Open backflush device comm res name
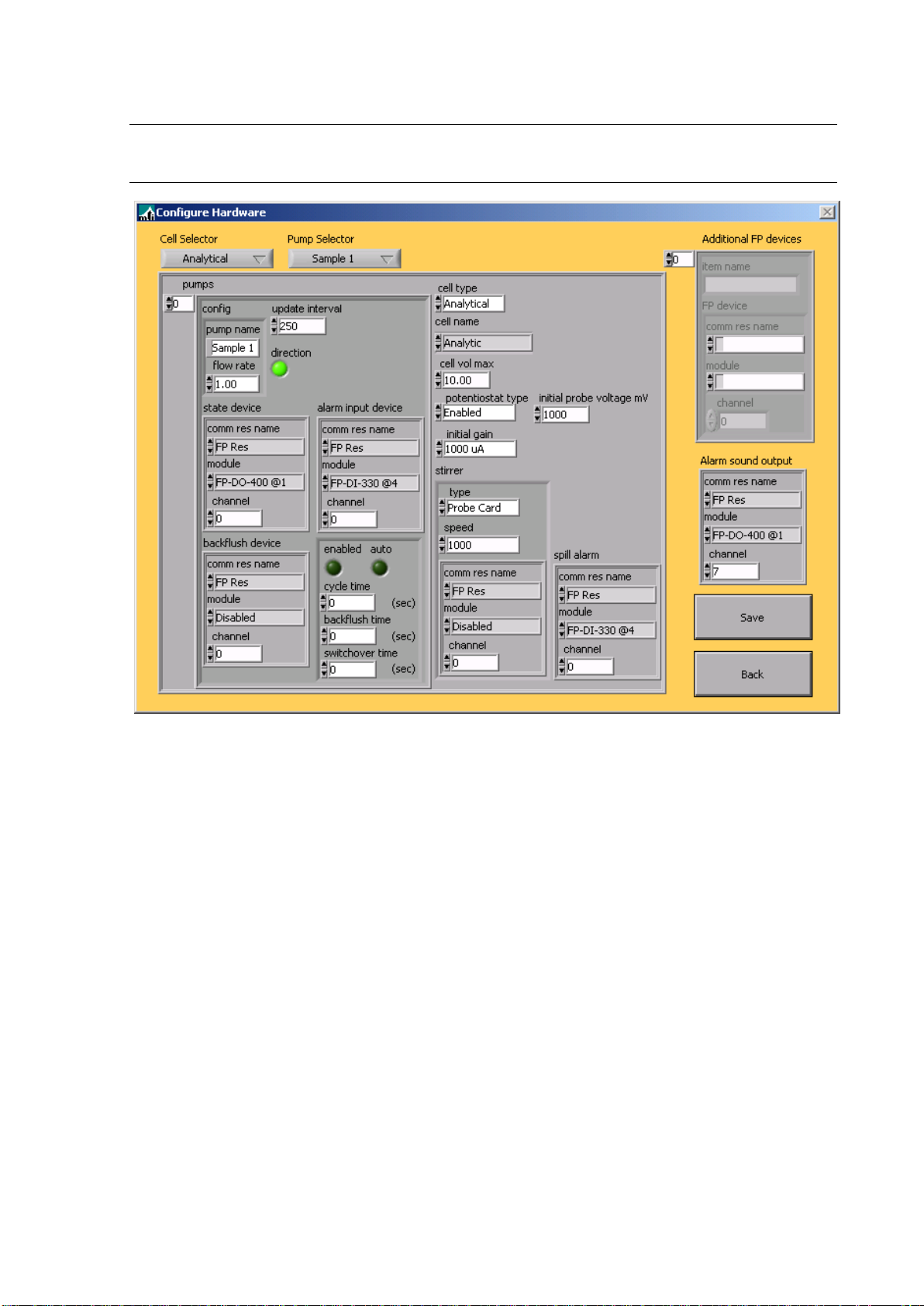This screenshot has width=924, height=1306. [259, 582]
